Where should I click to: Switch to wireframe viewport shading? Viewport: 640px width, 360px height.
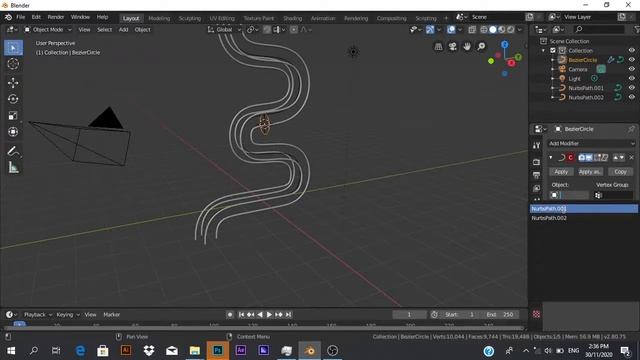[x=484, y=30]
